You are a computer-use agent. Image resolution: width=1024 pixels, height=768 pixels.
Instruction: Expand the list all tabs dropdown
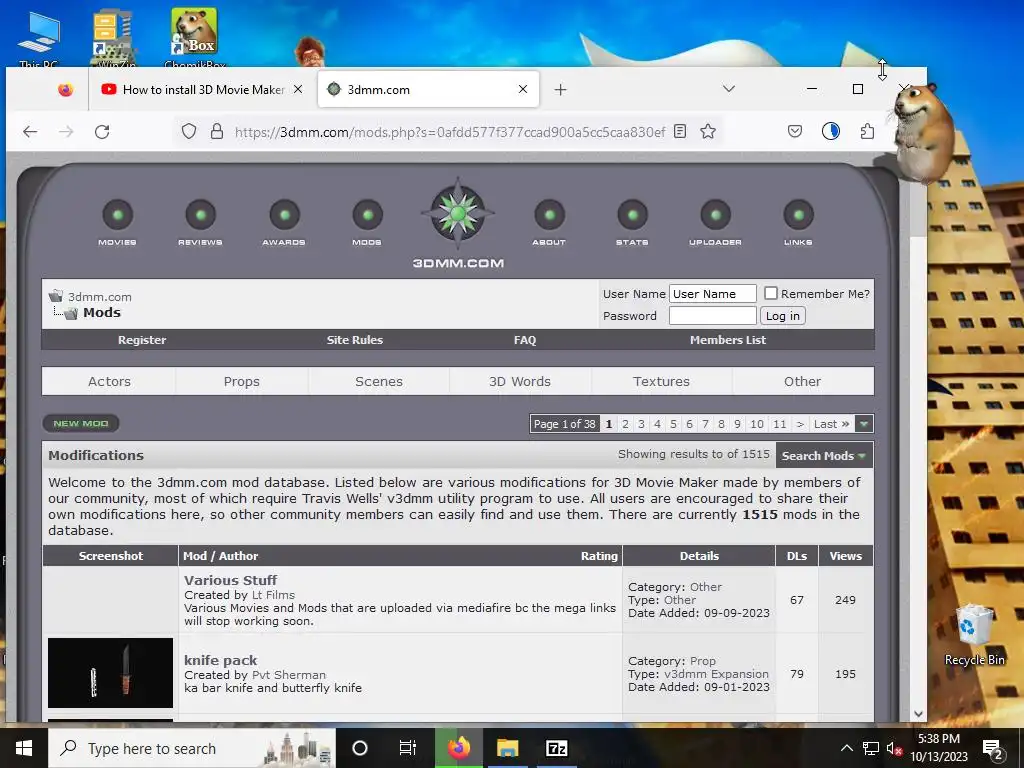point(729,89)
